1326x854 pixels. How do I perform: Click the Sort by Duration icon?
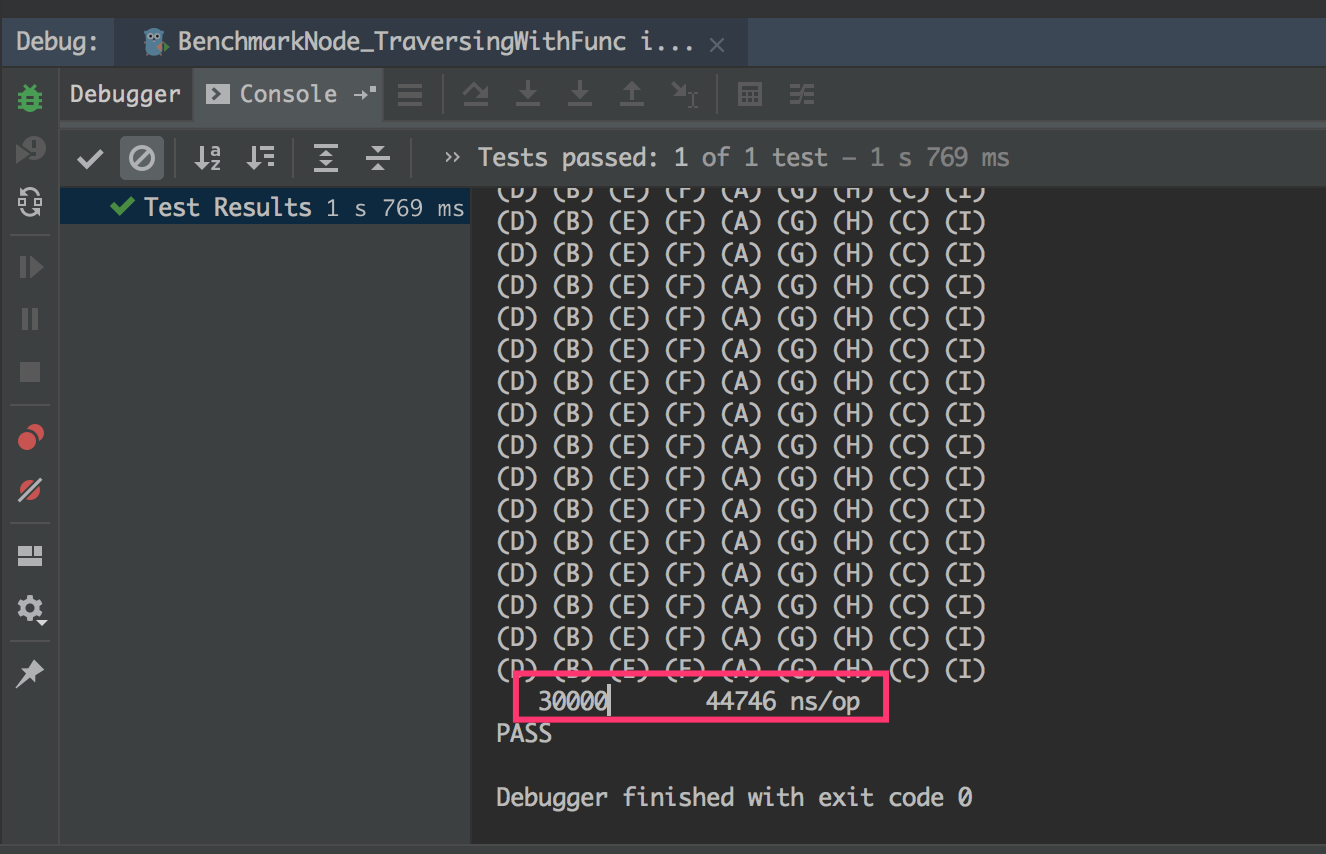[x=260, y=157]
